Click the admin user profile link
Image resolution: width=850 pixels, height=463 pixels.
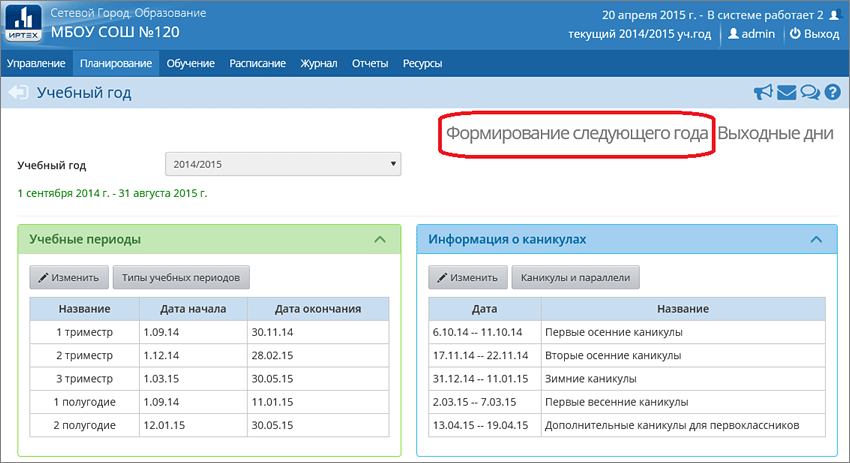pyautogui.click(x=752, y=34)
